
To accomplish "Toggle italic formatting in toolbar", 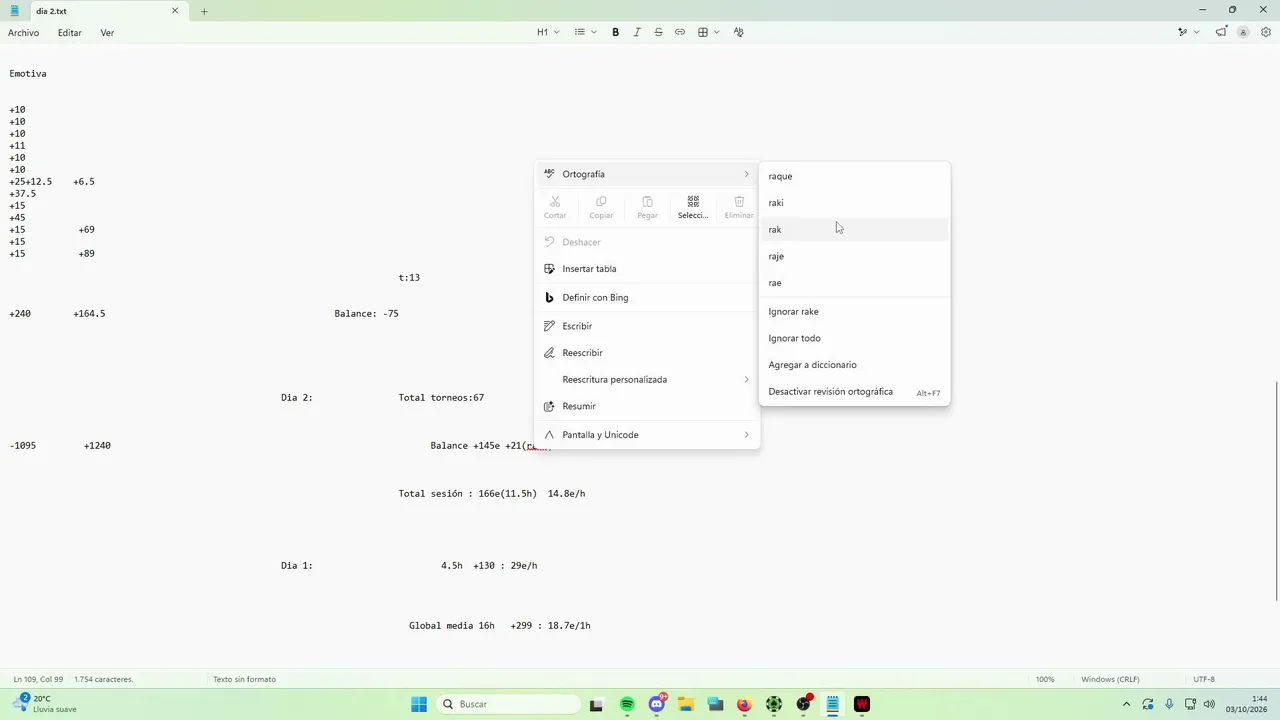I will (x=637, y=32).
